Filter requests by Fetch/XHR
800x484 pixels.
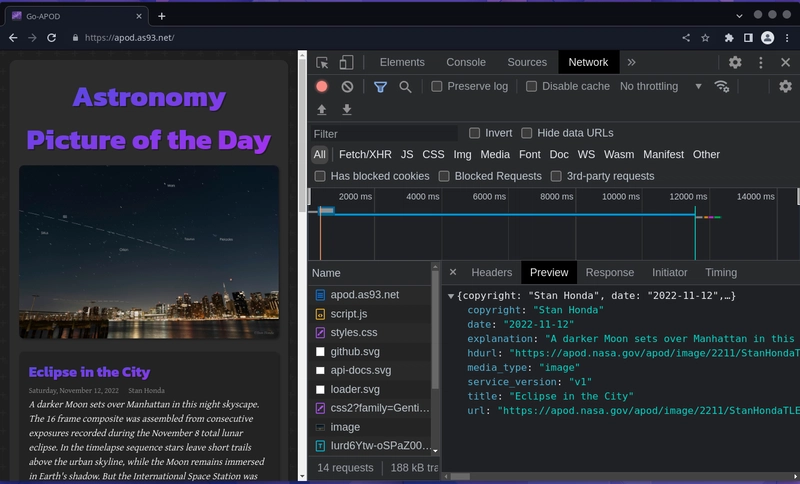pos(365,155)
